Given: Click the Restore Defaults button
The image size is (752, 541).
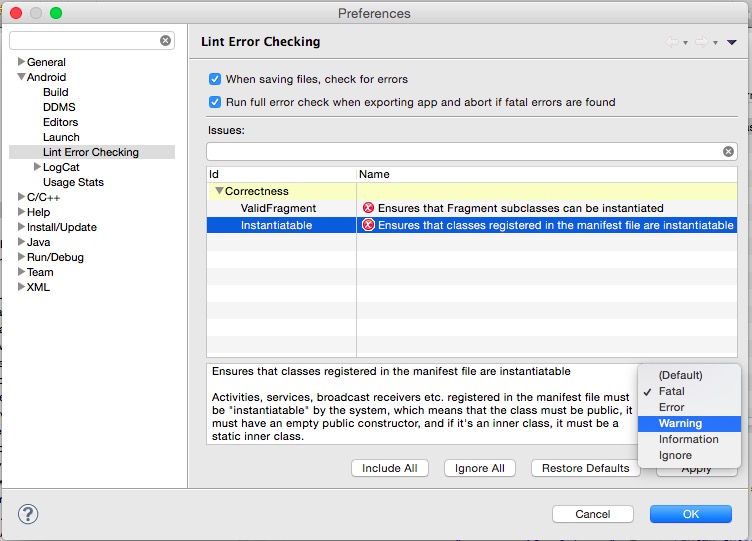Looking at the screenshot, I should tap(586, 468).
